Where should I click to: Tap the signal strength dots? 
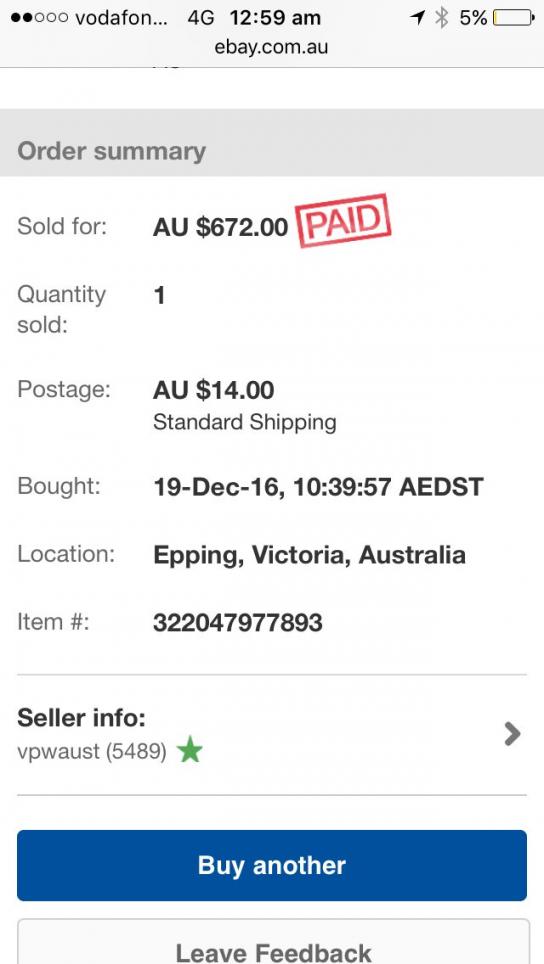pos(39,18)
